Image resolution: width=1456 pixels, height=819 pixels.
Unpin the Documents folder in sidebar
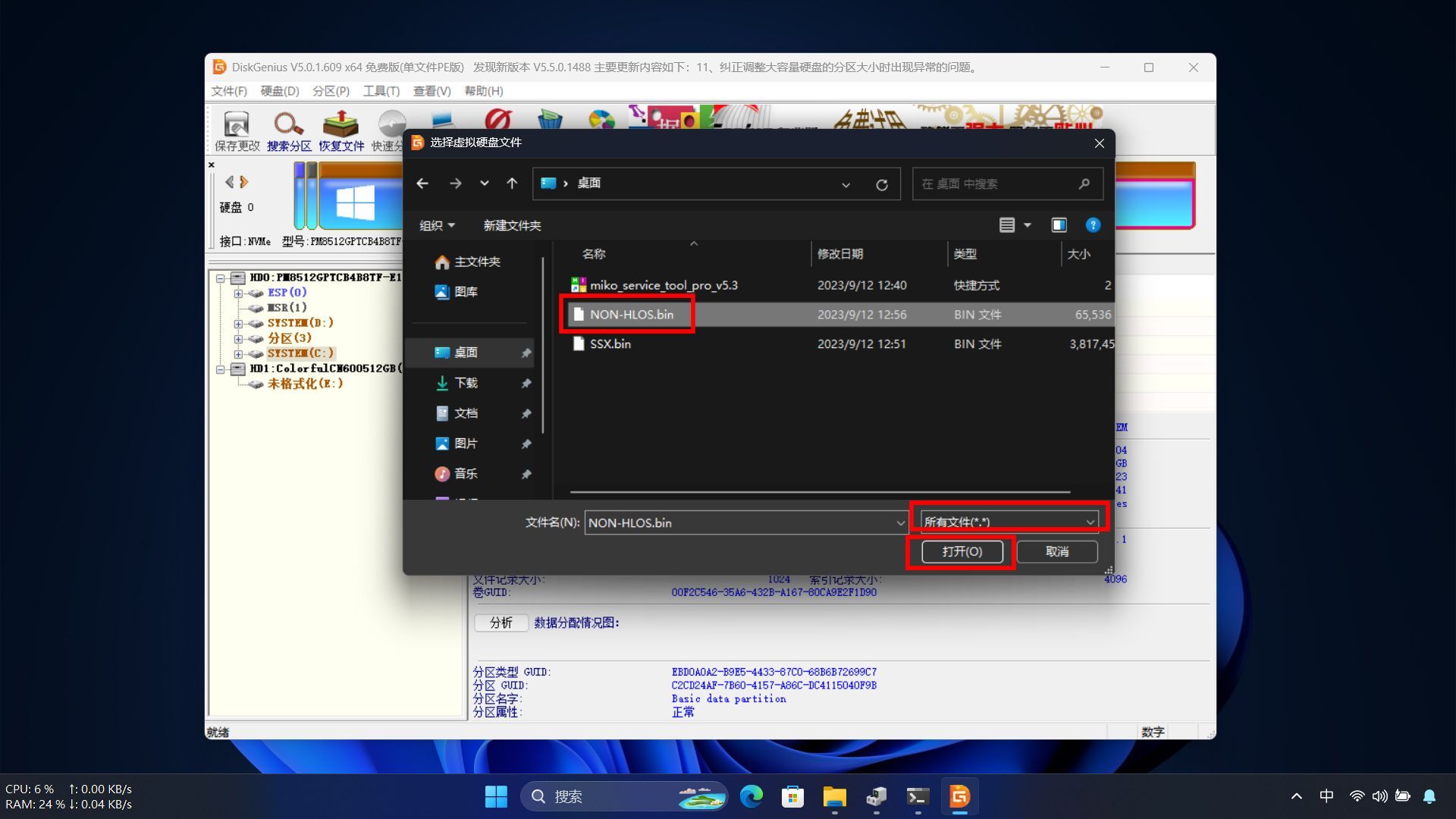click(x=526, y=414)
